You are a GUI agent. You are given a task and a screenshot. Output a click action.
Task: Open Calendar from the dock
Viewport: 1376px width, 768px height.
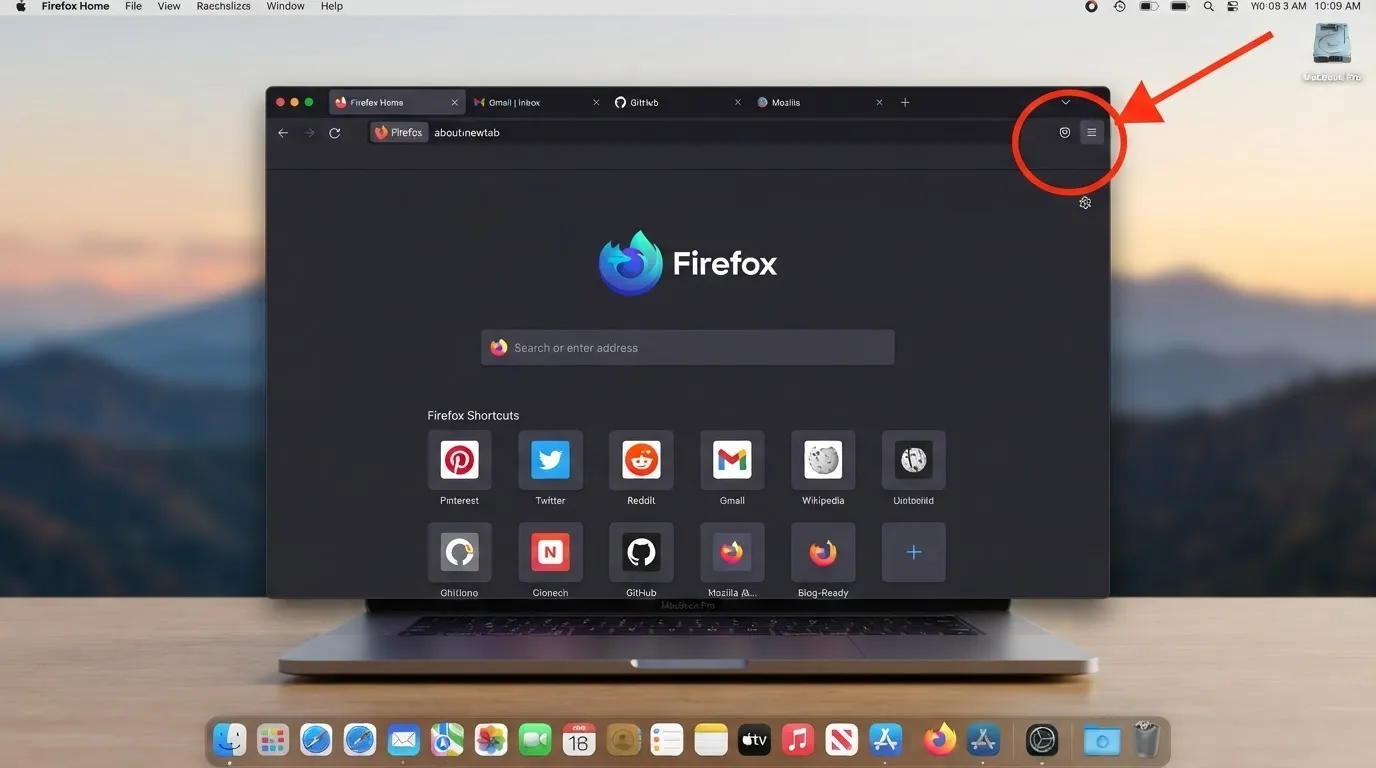[x=579, y=740]
